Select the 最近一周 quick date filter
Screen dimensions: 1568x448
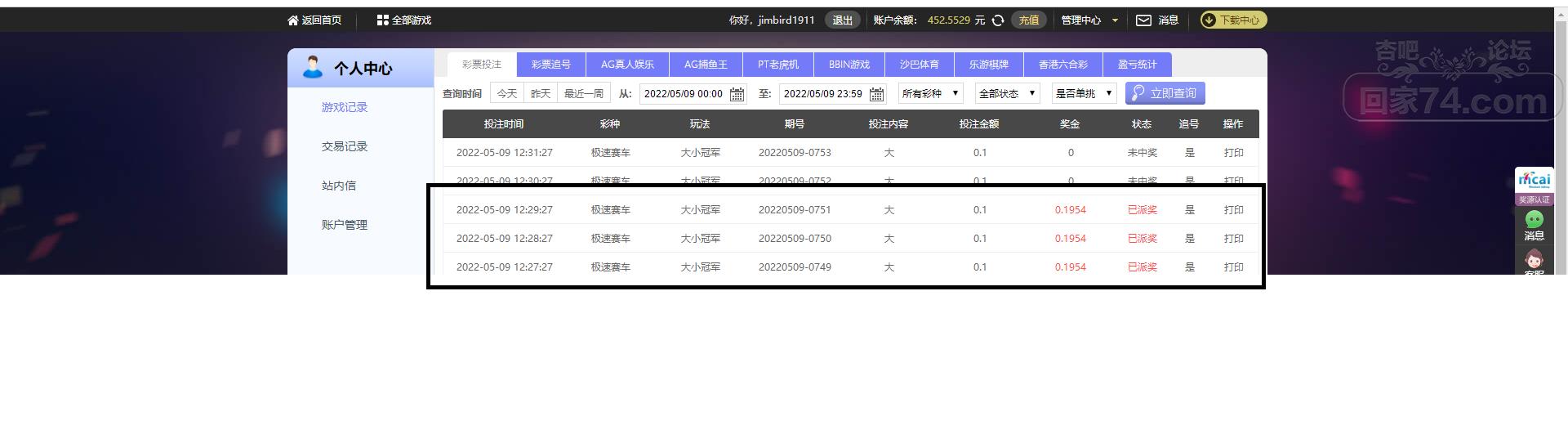click(x=584, y=94)
